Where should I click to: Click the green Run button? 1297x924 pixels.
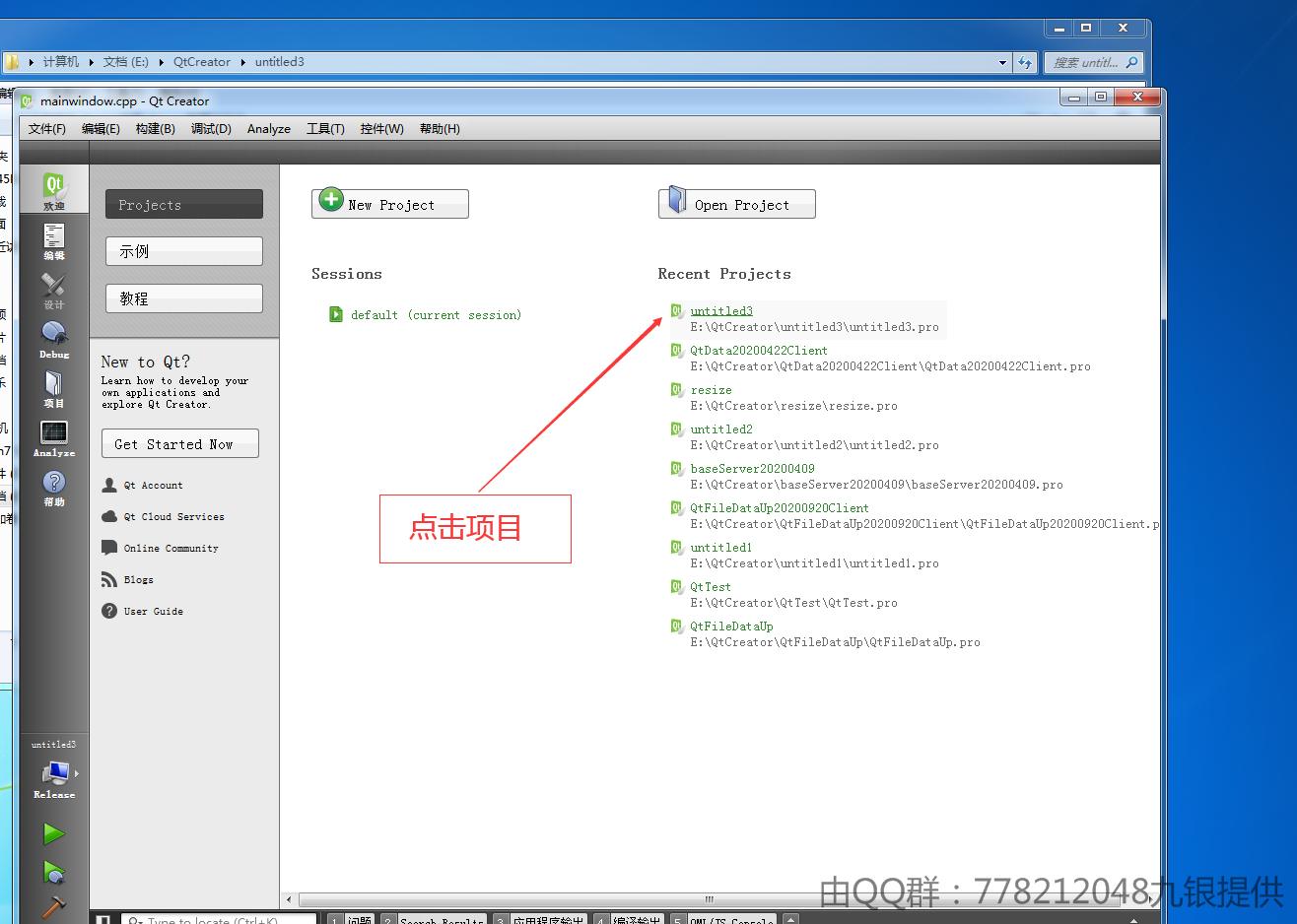pyautogui.click(x=54, y=834)
